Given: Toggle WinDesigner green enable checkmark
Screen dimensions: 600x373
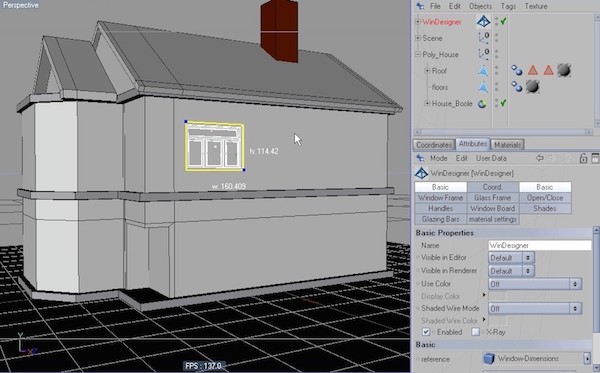Looking at the screenshot, I should click(503, 22).
